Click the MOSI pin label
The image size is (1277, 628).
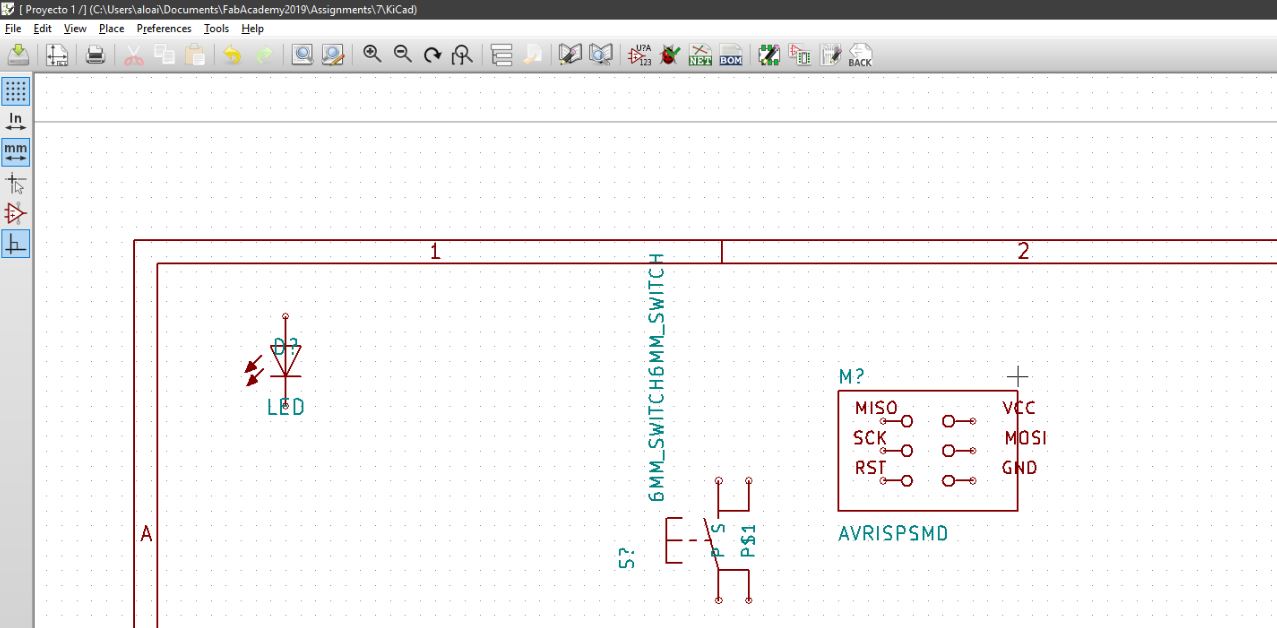point(1026,438)
